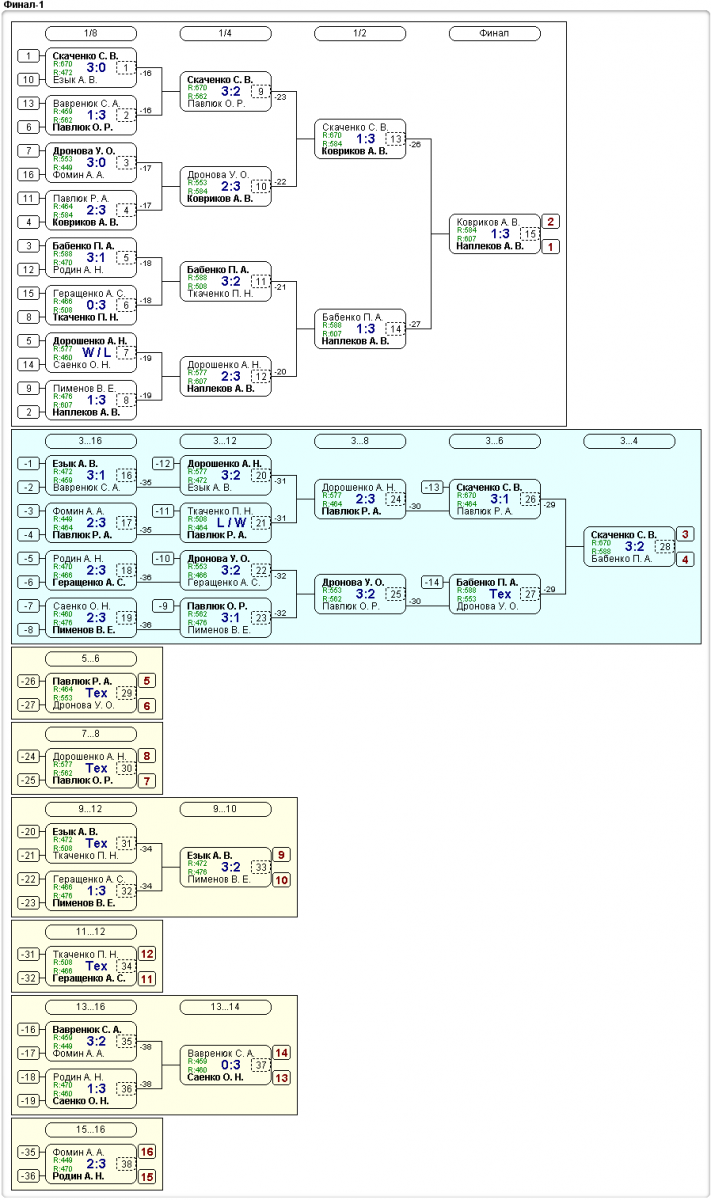Select dashed match number 33 box
711x1200 pixels.
coord(259,867)
